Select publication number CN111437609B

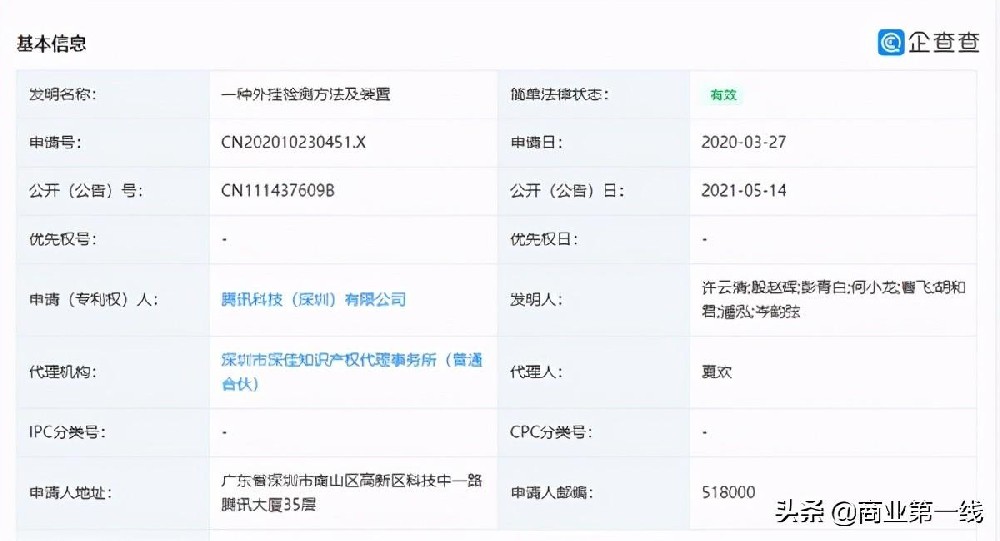click(x=277, y=191)
